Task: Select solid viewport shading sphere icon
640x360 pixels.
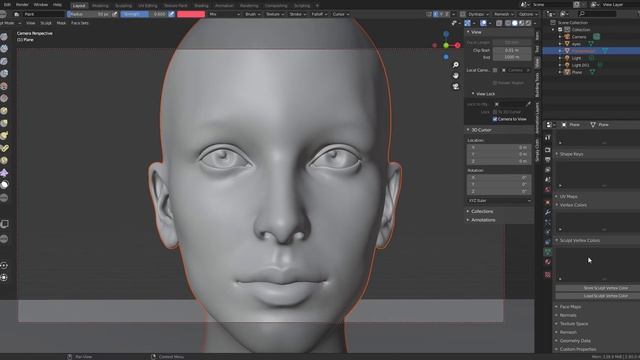Action: point(515,23)
